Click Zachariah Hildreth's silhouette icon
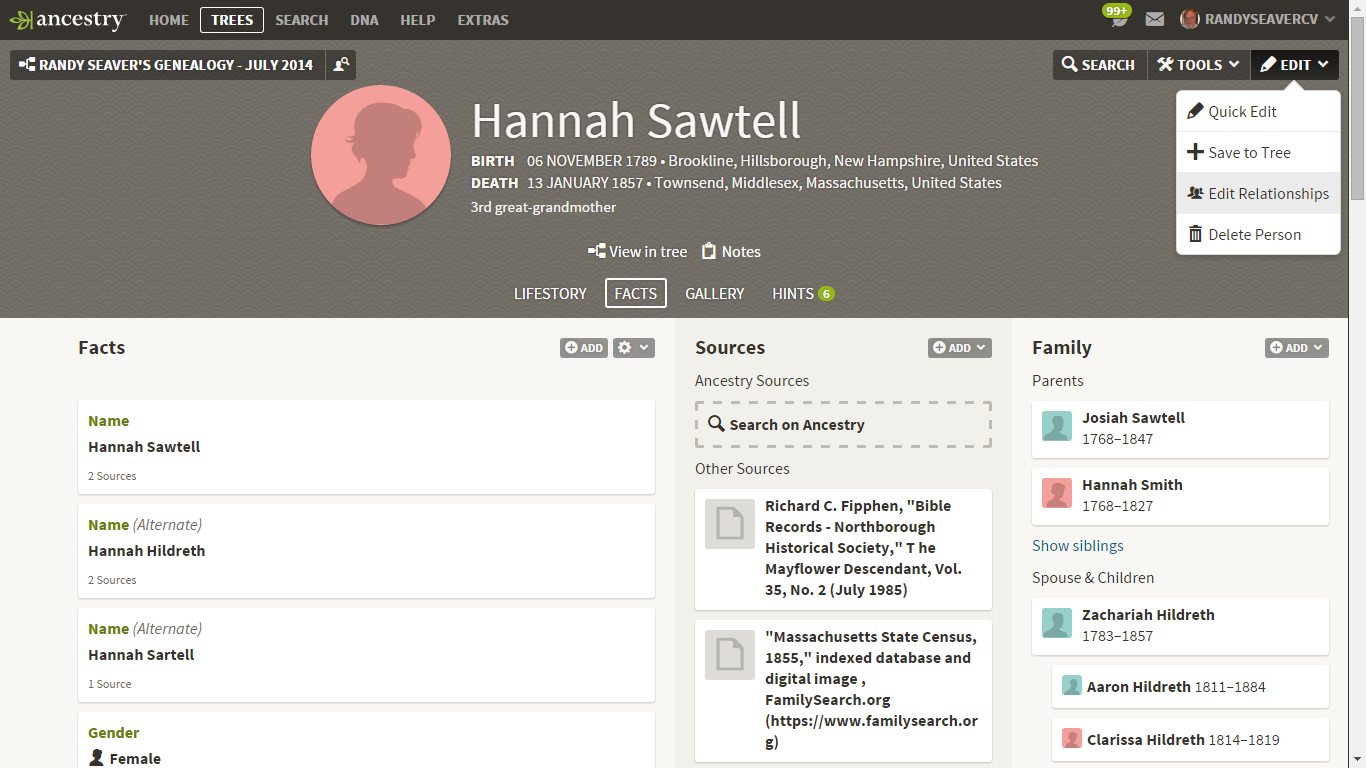Screen dimensions: 1366x768 point(1057,623)
